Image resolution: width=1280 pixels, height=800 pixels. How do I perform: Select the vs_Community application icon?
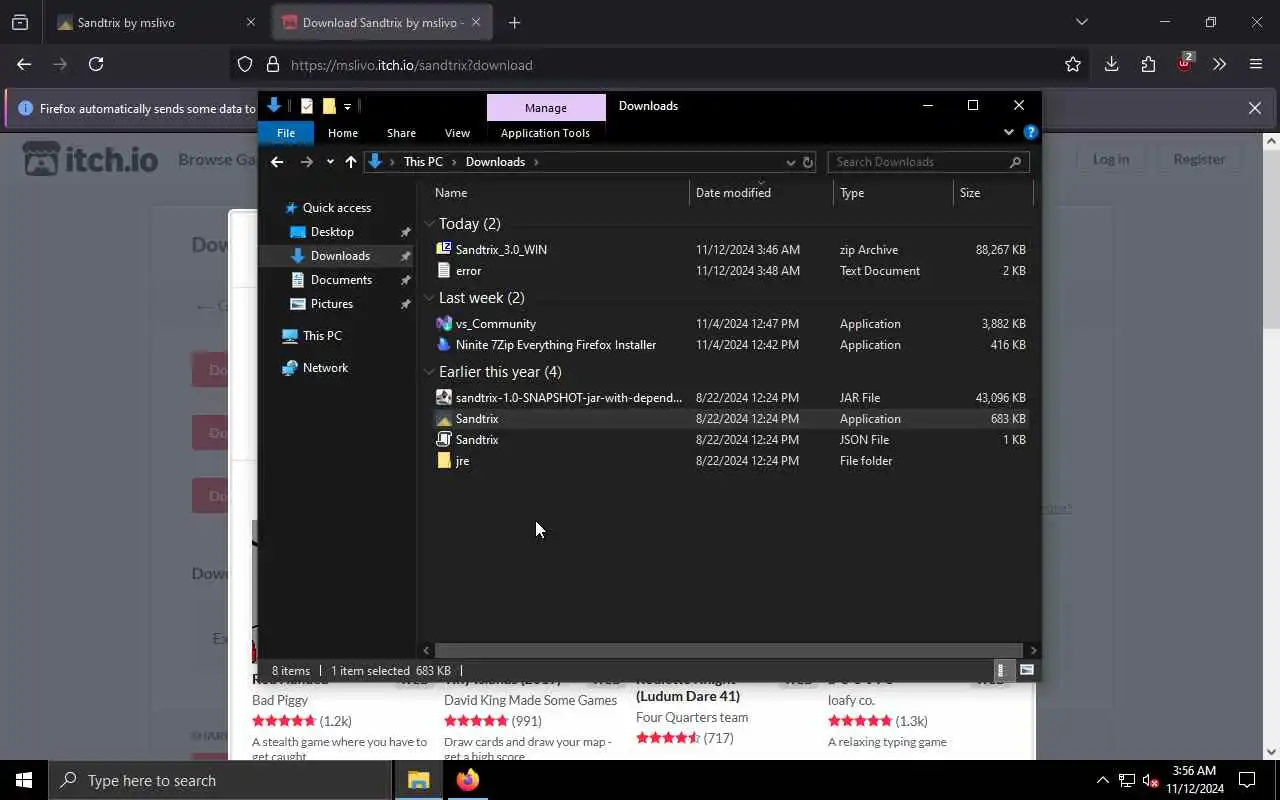[x=444, y=323]
